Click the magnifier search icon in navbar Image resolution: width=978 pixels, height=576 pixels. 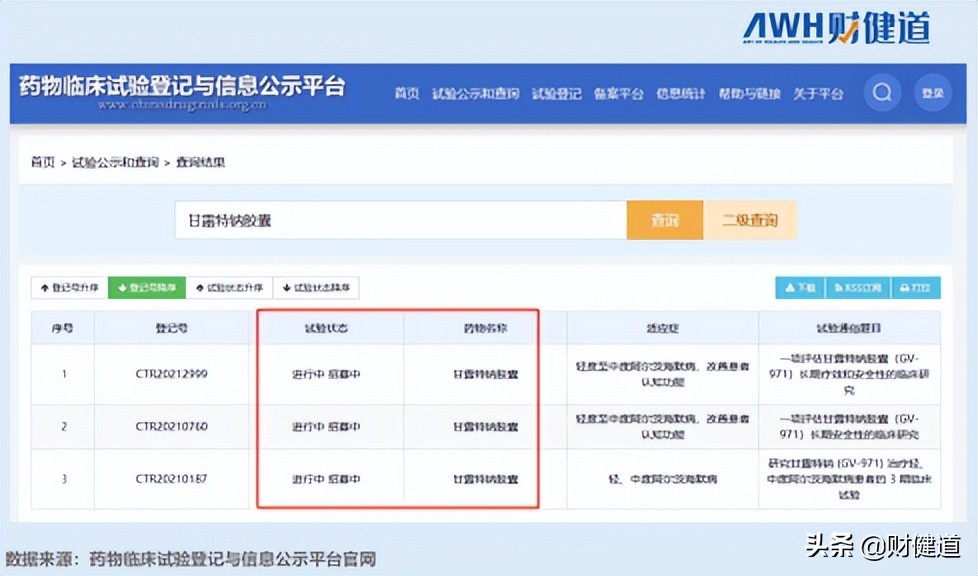[x=881, y=91]
